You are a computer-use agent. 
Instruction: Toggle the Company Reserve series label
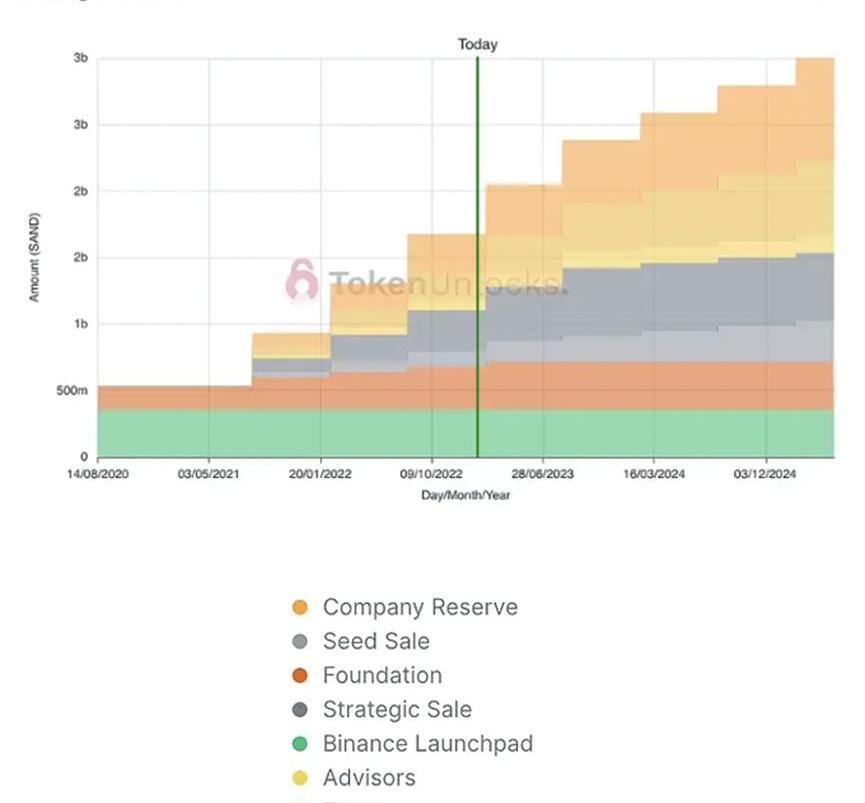click(420, 607)
